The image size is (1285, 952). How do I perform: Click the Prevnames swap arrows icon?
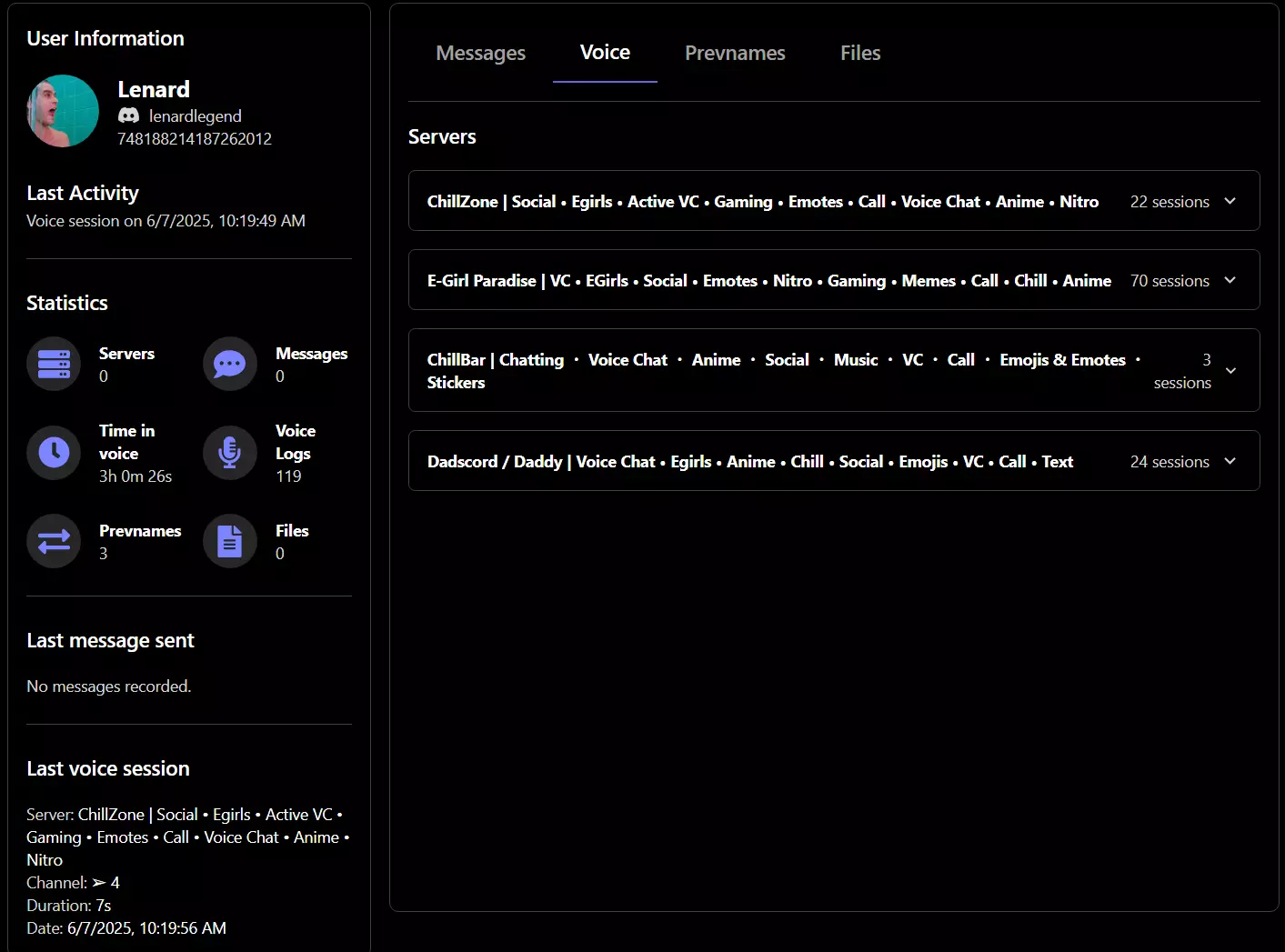[54, 541]
